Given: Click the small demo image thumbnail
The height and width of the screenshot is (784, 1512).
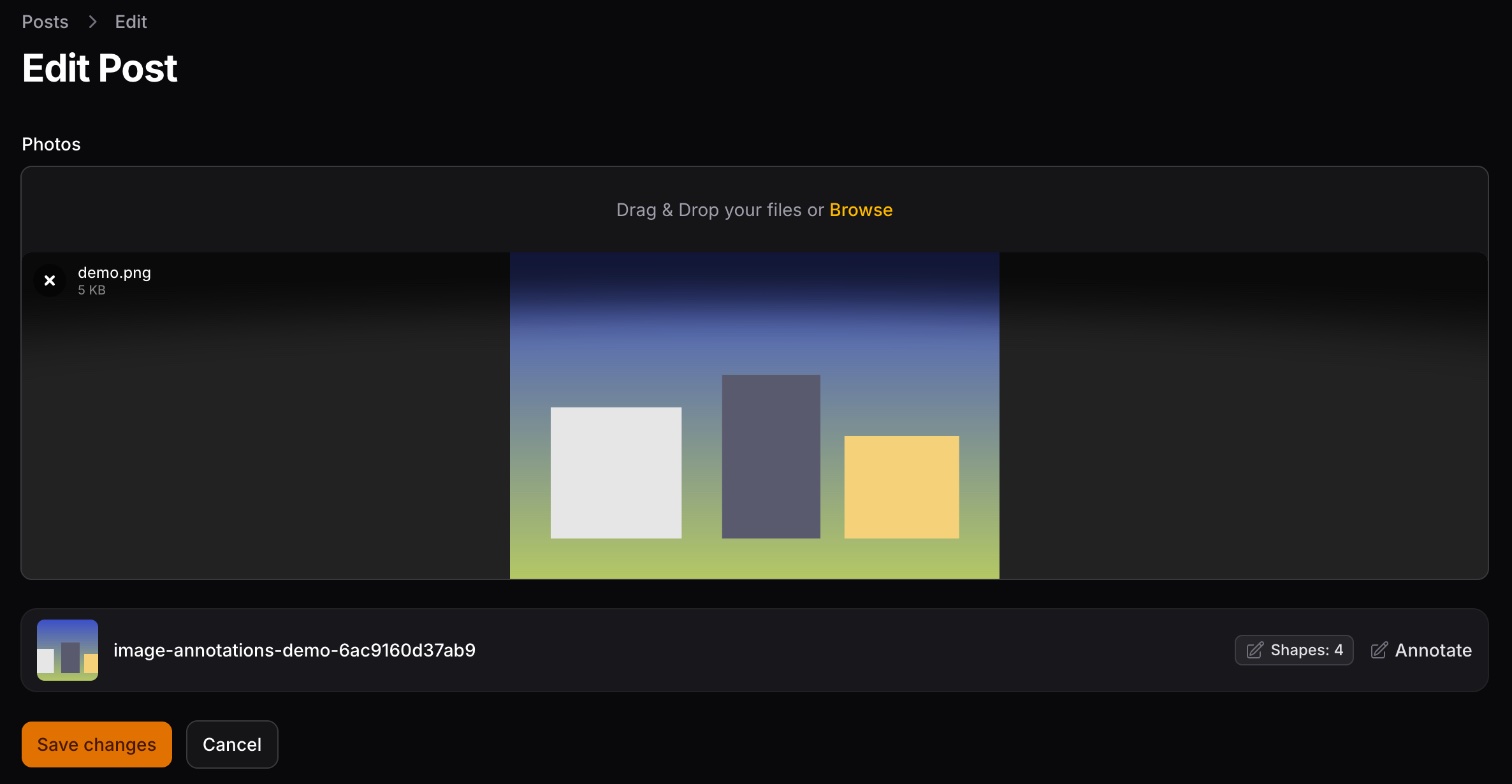Looking at the screenshot, I should (x=68, y=650).
